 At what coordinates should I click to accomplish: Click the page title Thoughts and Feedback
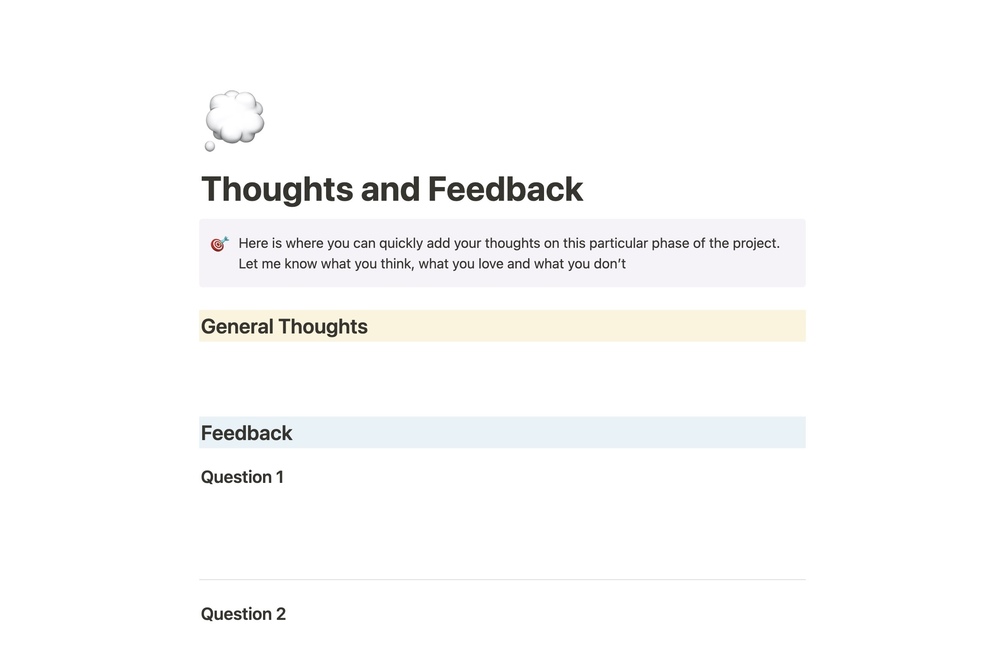391,189
